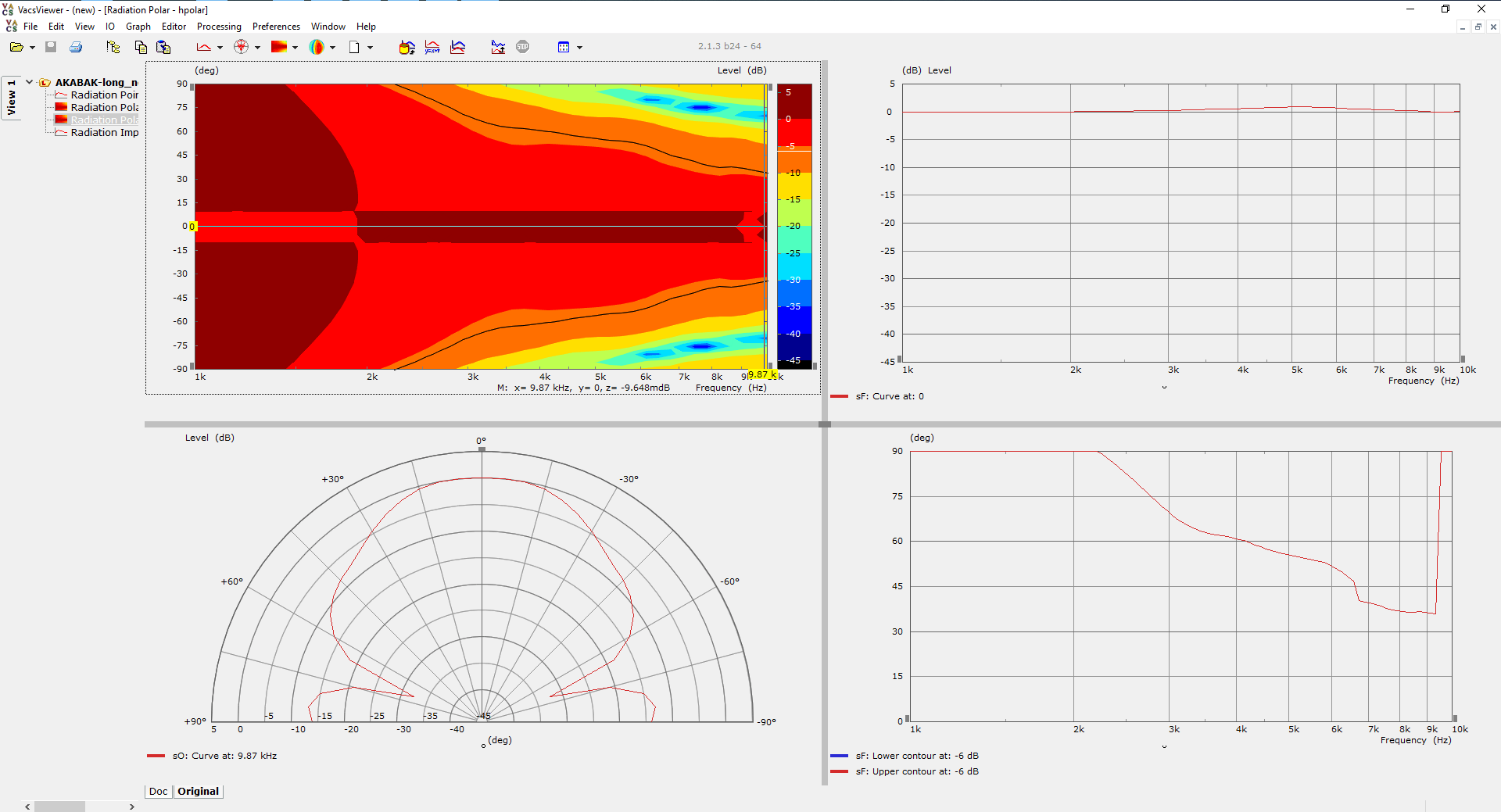1501x812 pixels.
Task: Open the line graph dropdown arrow
Action: click(x=220, y=48)
